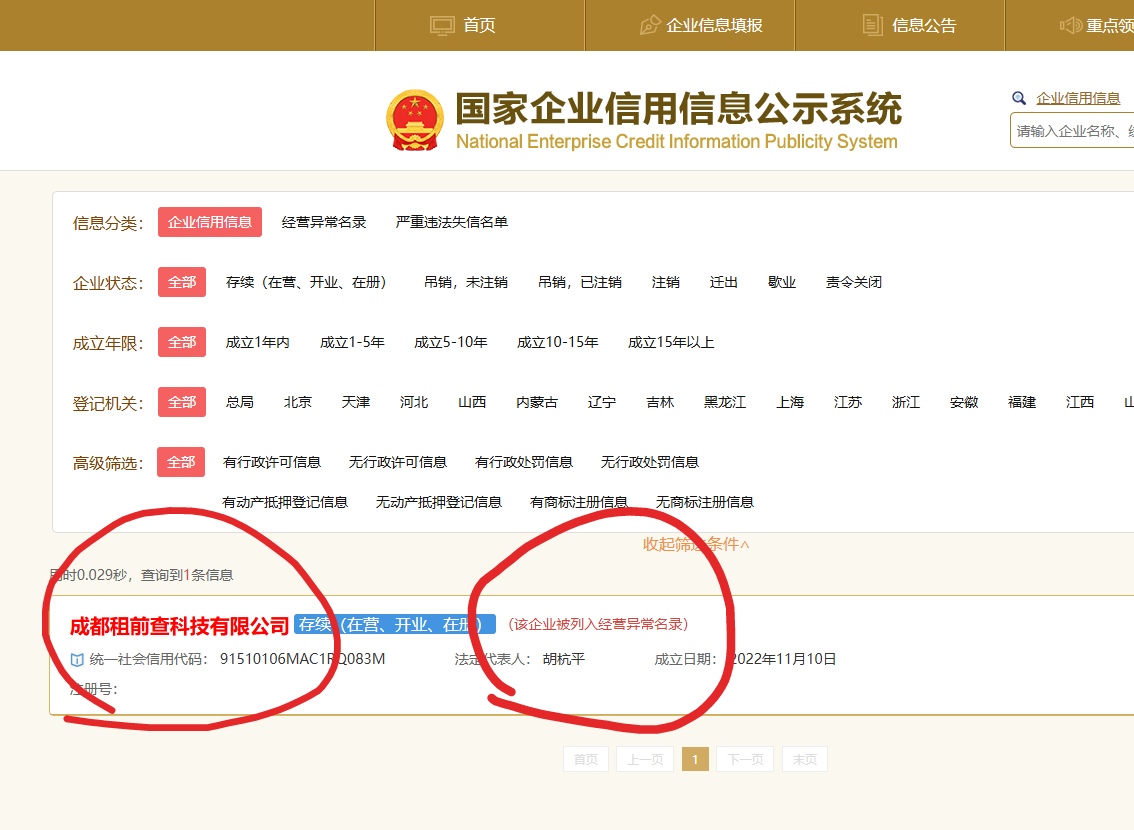Filter by 成立1-5年
Screen dimensions: 1134x830
[x=352, y=342]
